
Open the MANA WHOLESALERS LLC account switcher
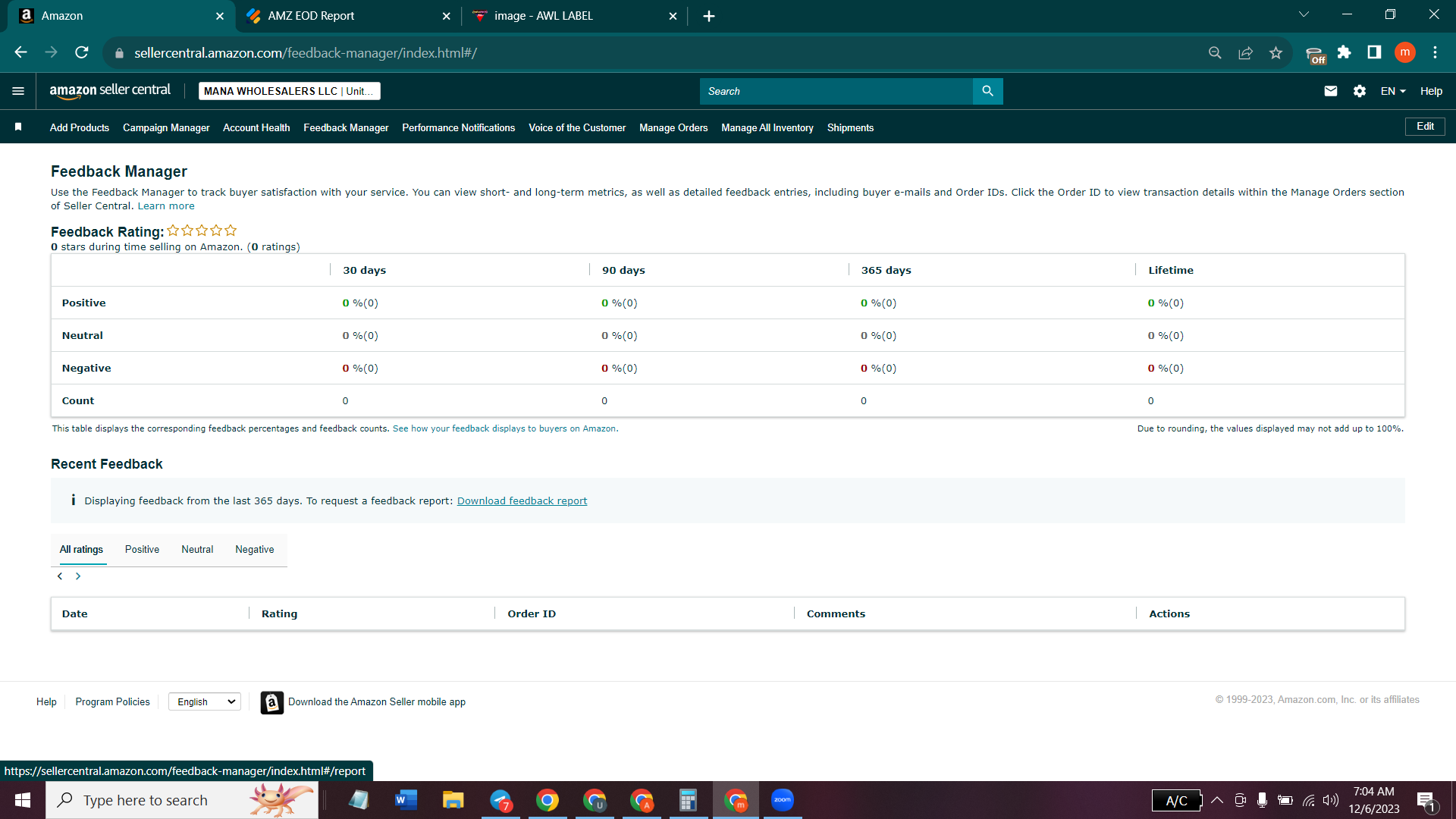click(290, 91)
